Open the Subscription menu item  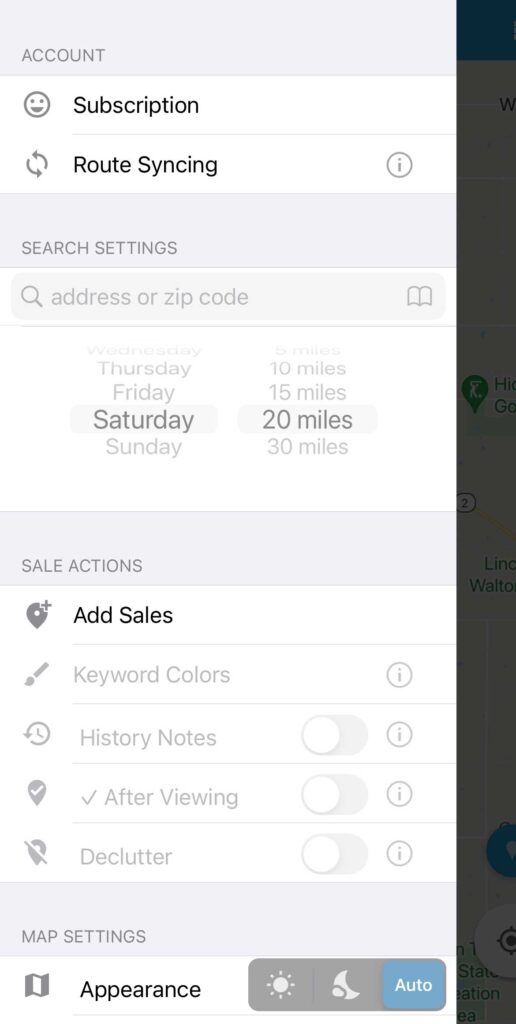pos(228,105)
